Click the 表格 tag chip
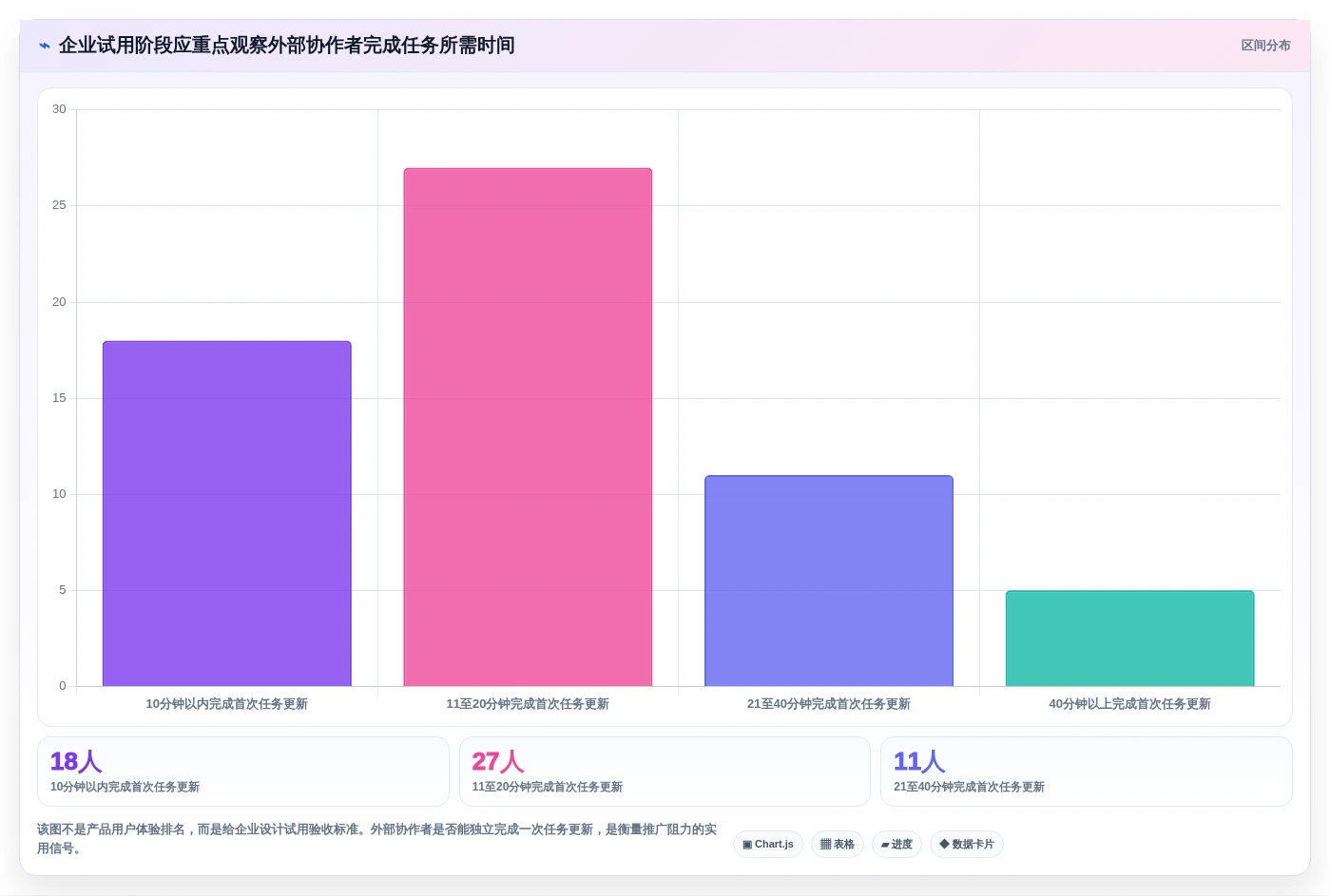Screen dimensions: 1330x896 coord(838,844)
